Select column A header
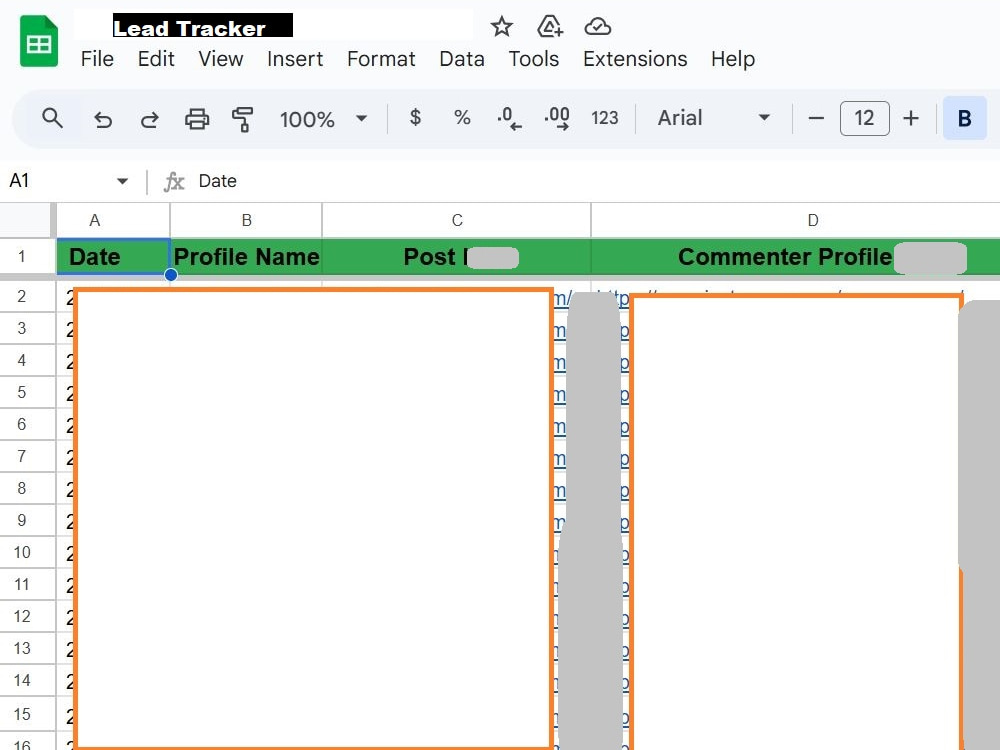Image resolution: width=1000 pixels, height=750 pixels. pyautogui.click(x=114, y=221)
